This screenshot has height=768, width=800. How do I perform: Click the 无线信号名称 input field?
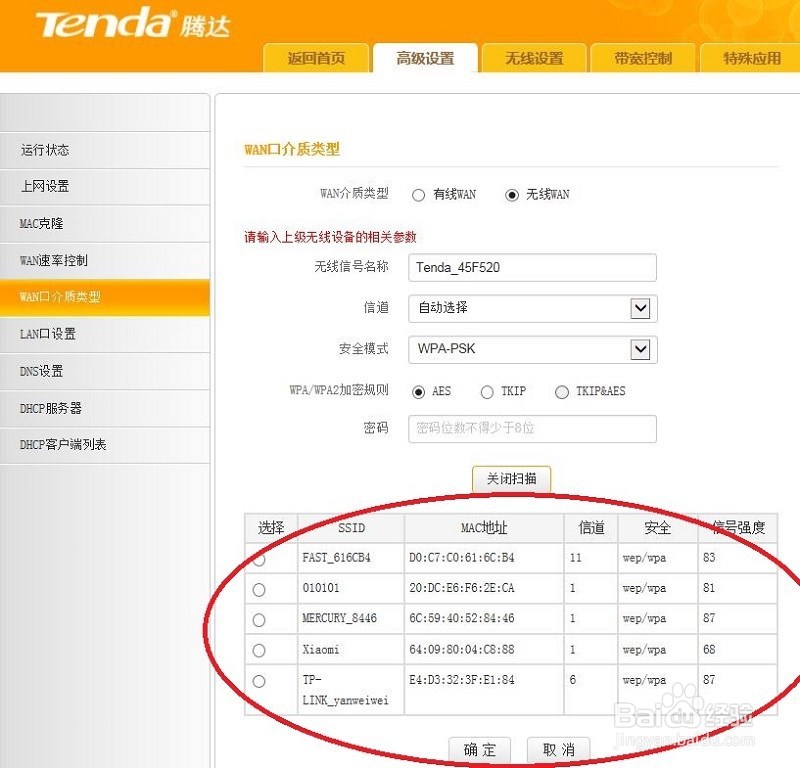tap(532, 267)
